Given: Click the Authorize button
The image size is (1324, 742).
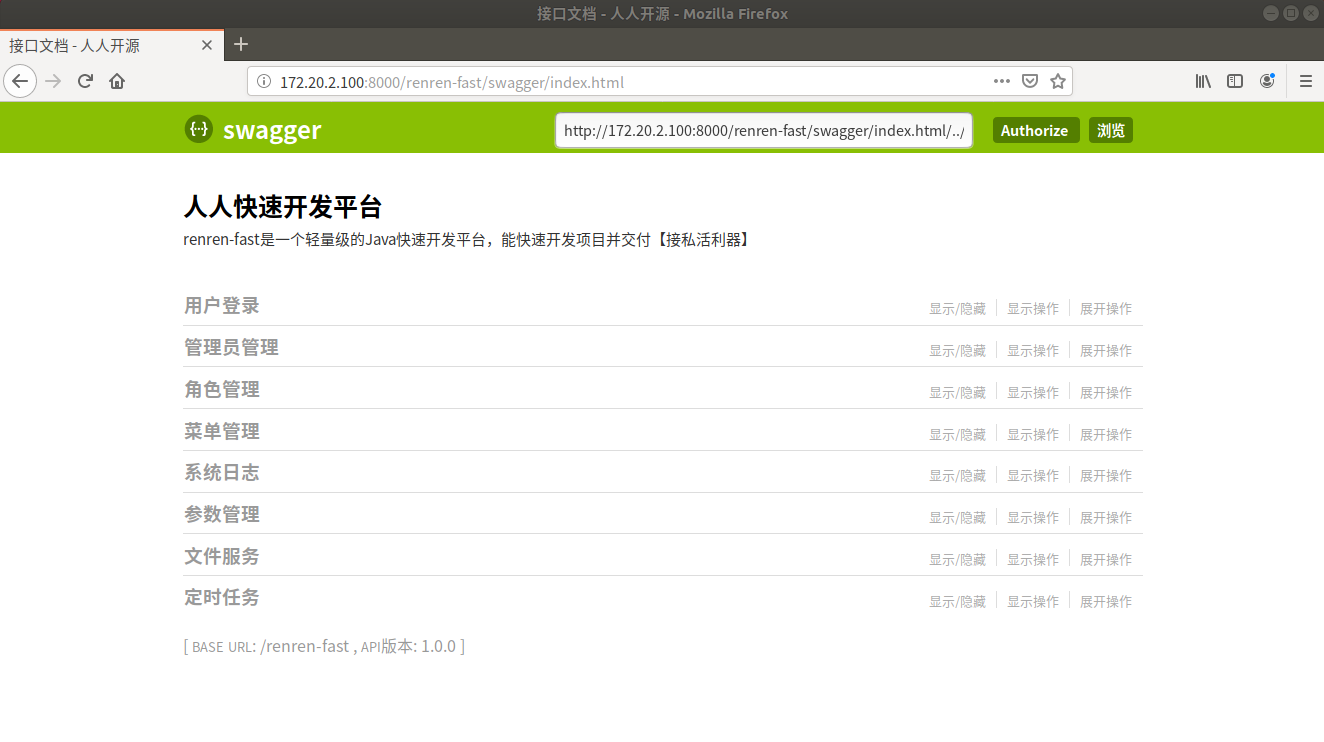Looking at the screenshot, I should pyautogui.click(x=1035, y=130).
